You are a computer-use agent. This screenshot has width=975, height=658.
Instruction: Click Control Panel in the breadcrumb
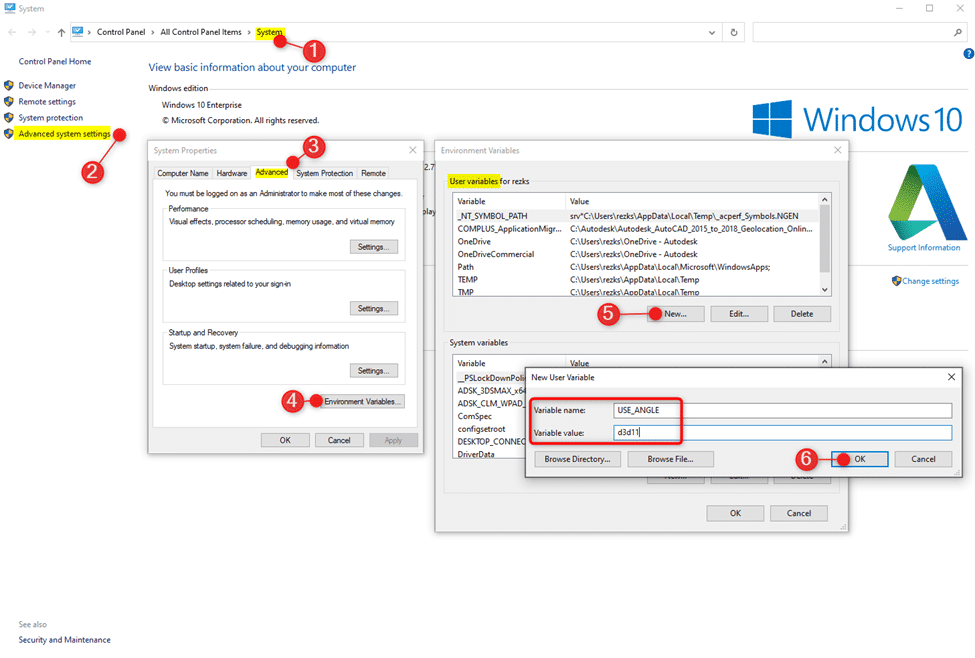coord(121,32)
